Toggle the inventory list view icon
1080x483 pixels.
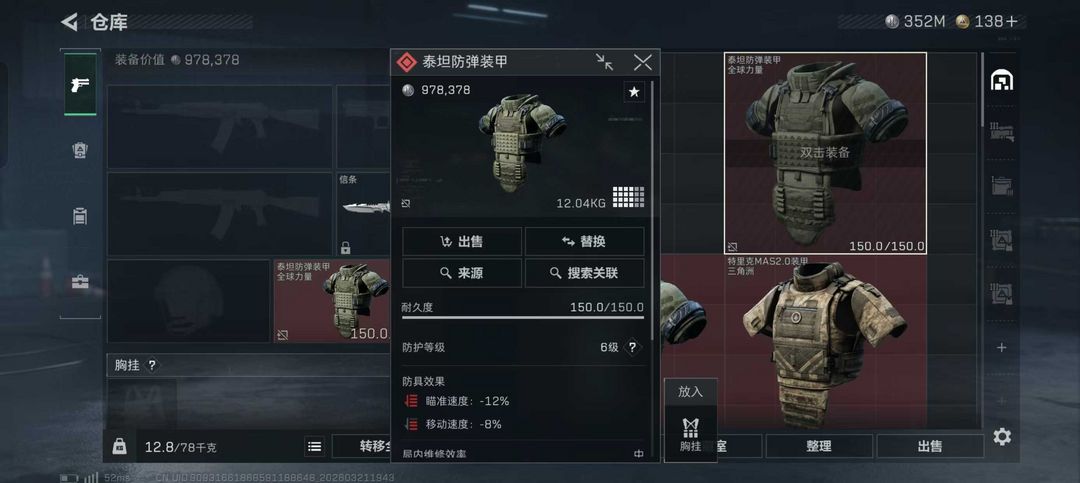tap(315, 446)
